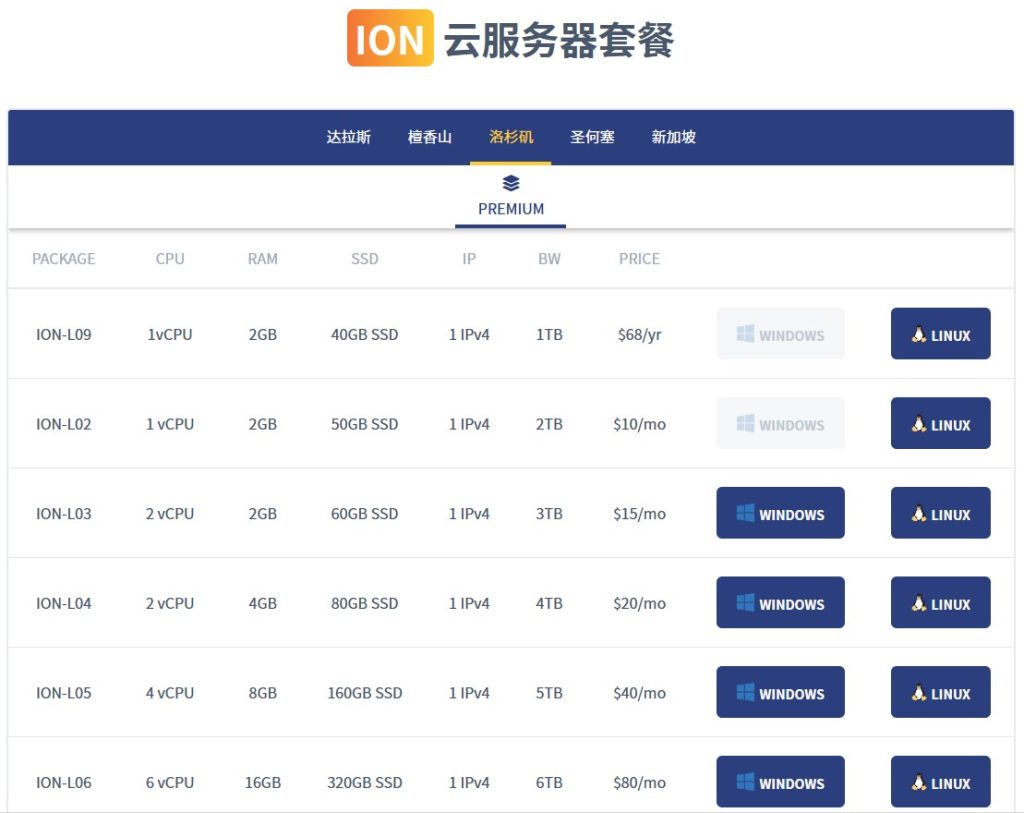1024x813 pixels.
Task: Select the Windows icon on ION-L03 row
Action: 744,513
